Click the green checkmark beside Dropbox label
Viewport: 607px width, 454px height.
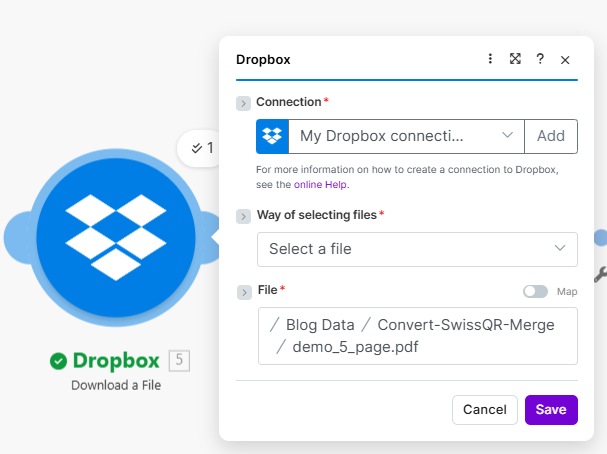59,360
